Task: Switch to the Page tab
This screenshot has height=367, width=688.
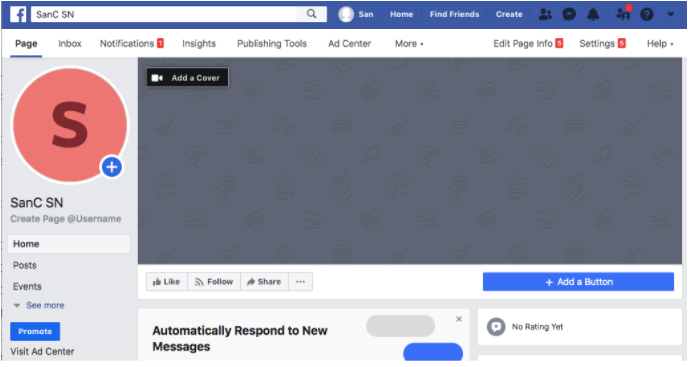Action: [x=26, y=43]
